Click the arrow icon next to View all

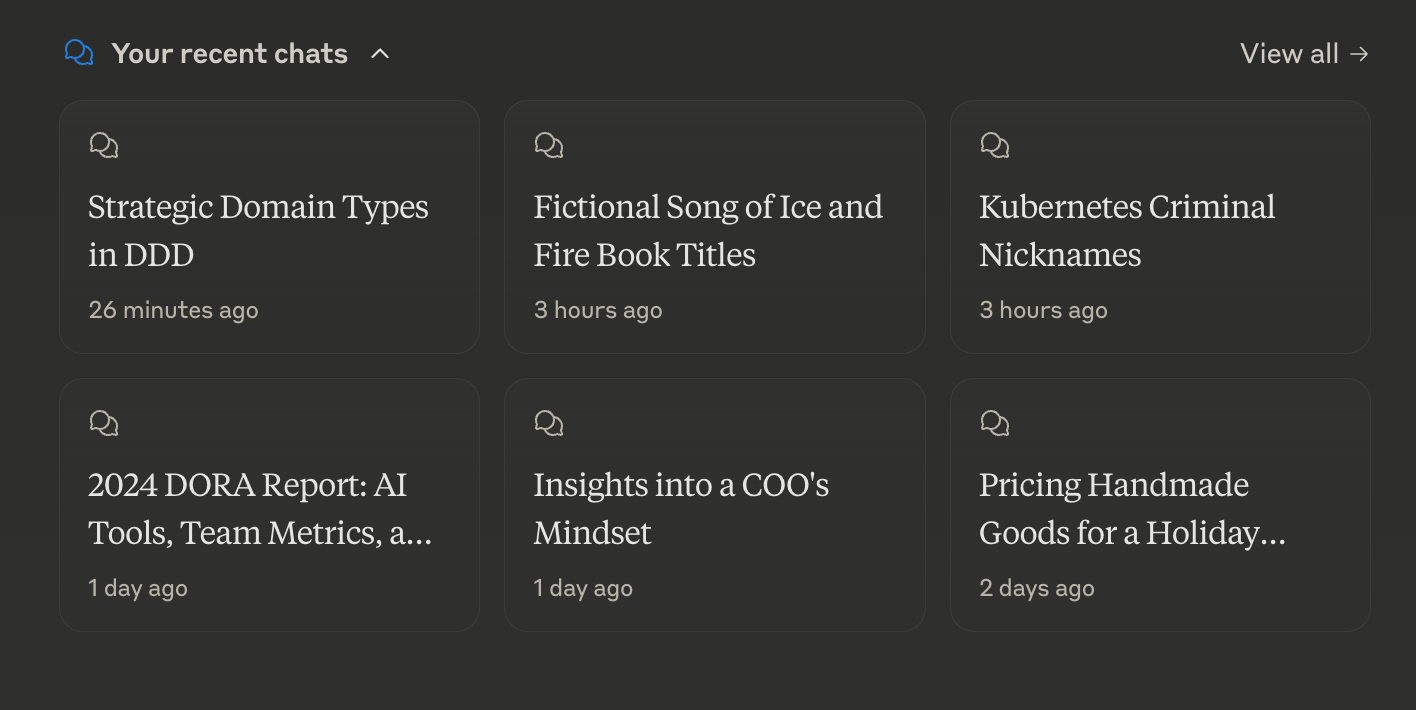click(1359, 54)
